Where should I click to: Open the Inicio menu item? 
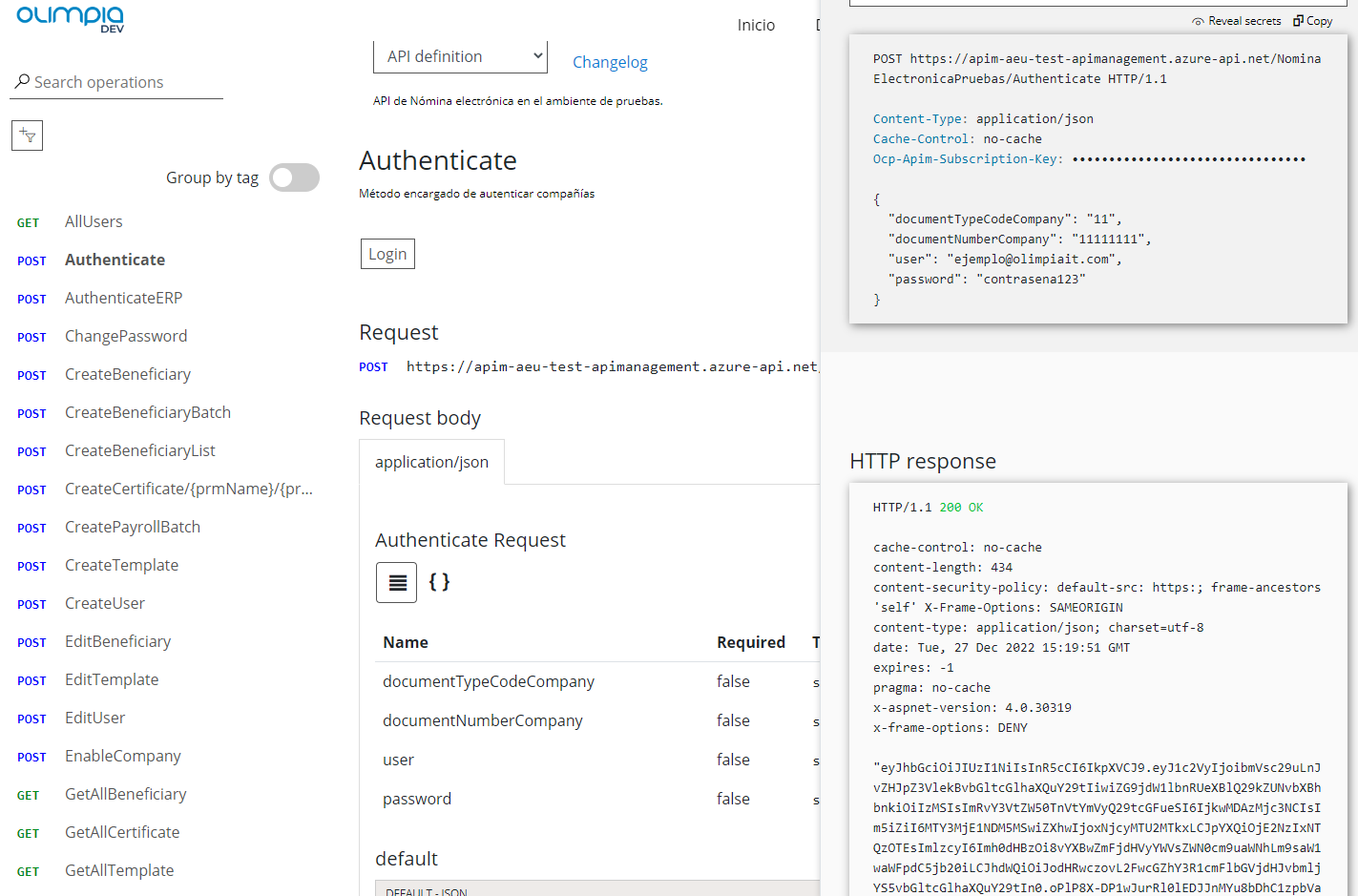click(x=756, y=25)
